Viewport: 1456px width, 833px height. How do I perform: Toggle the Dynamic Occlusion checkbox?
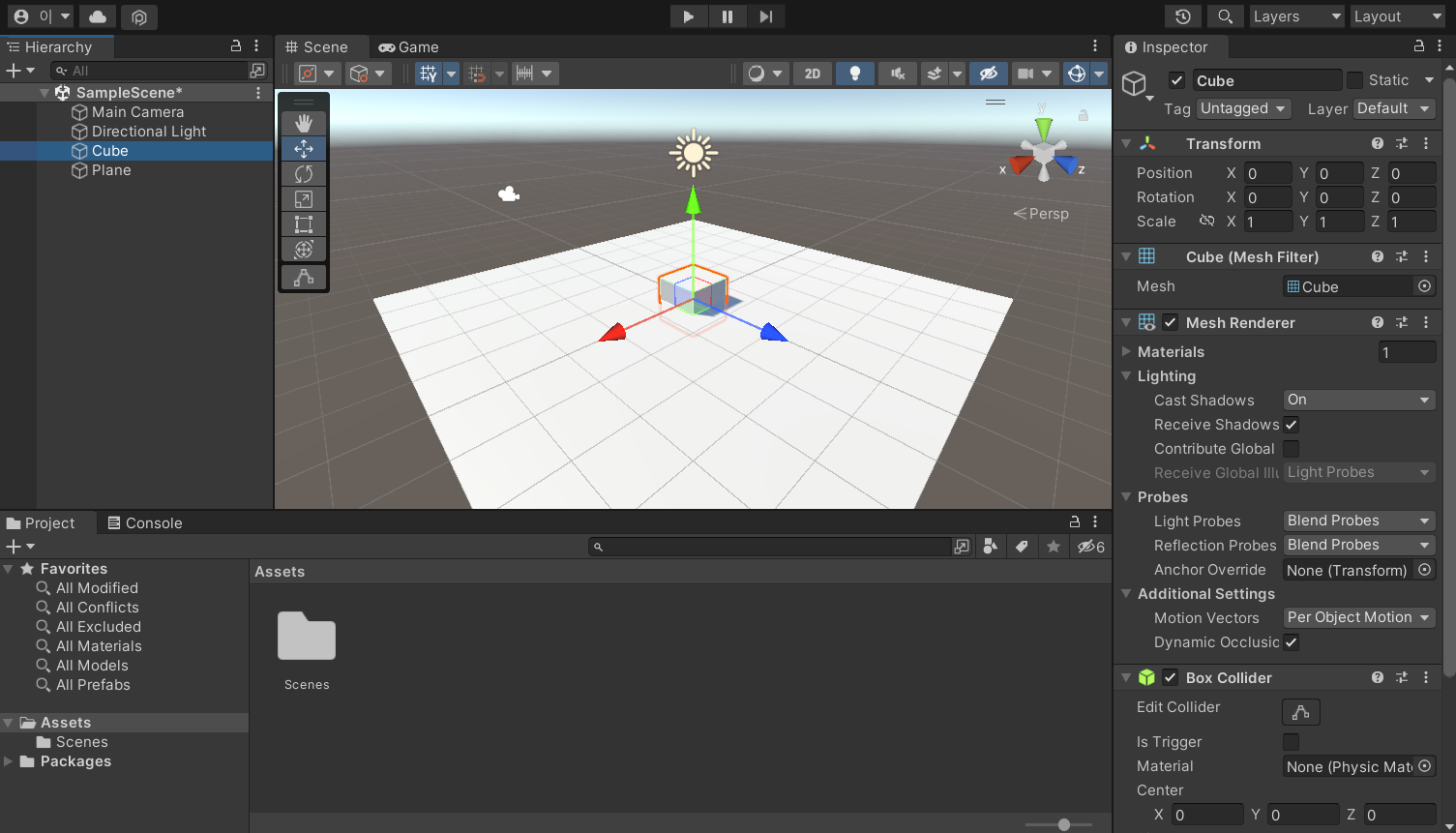point(1292,641)
